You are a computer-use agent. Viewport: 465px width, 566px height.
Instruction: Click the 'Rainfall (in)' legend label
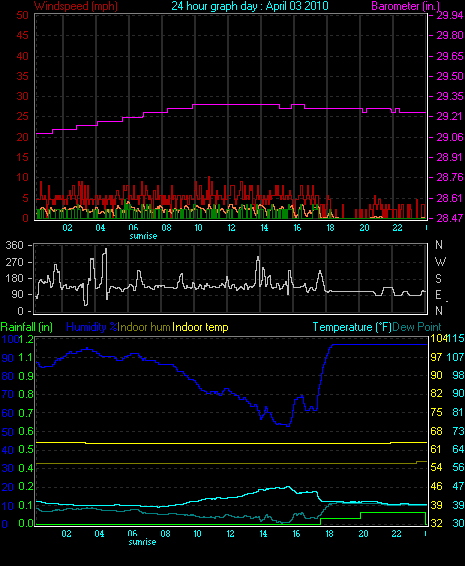[27, 327]
